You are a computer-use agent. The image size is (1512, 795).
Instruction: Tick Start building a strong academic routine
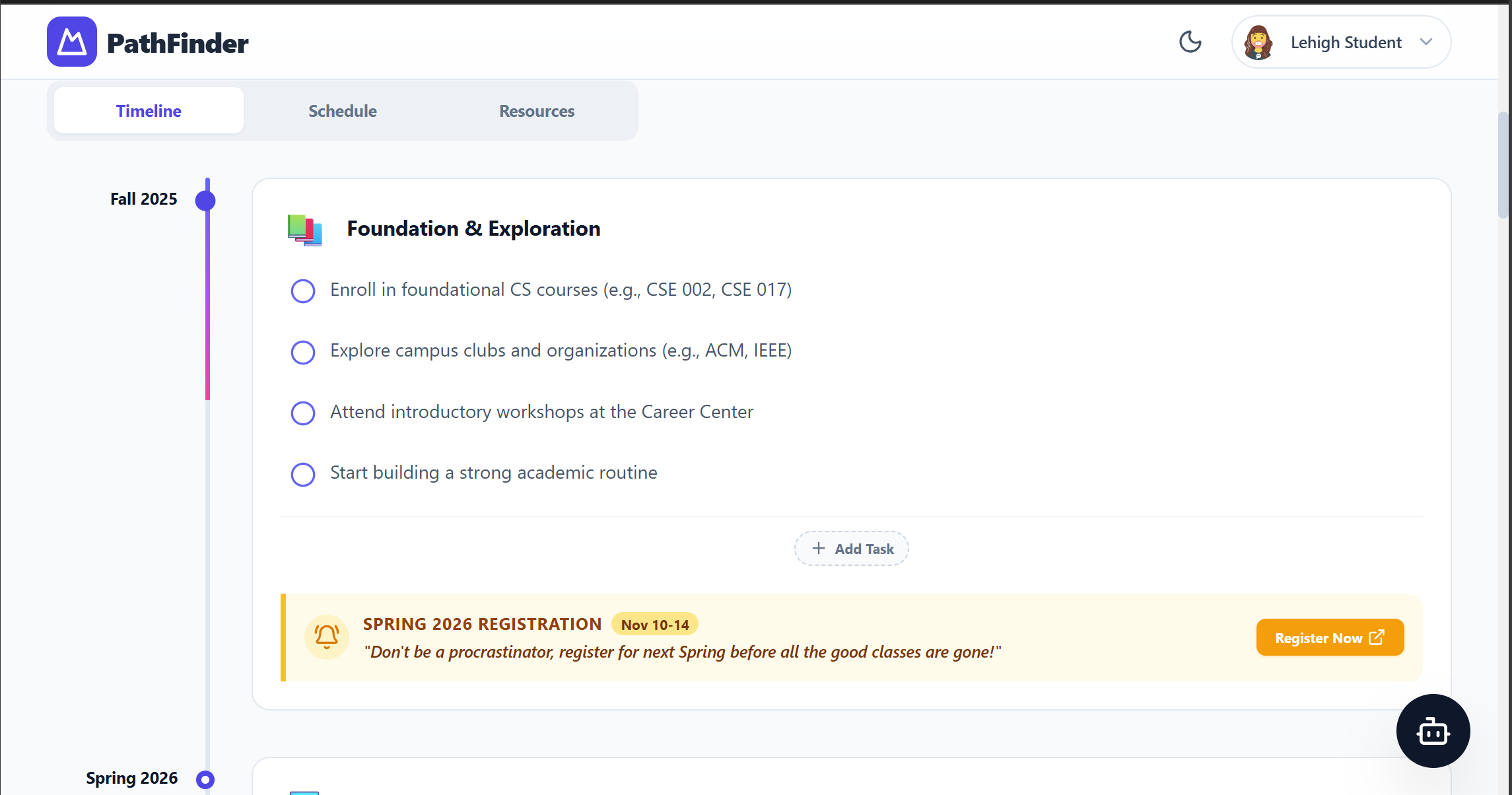point(303,474)
